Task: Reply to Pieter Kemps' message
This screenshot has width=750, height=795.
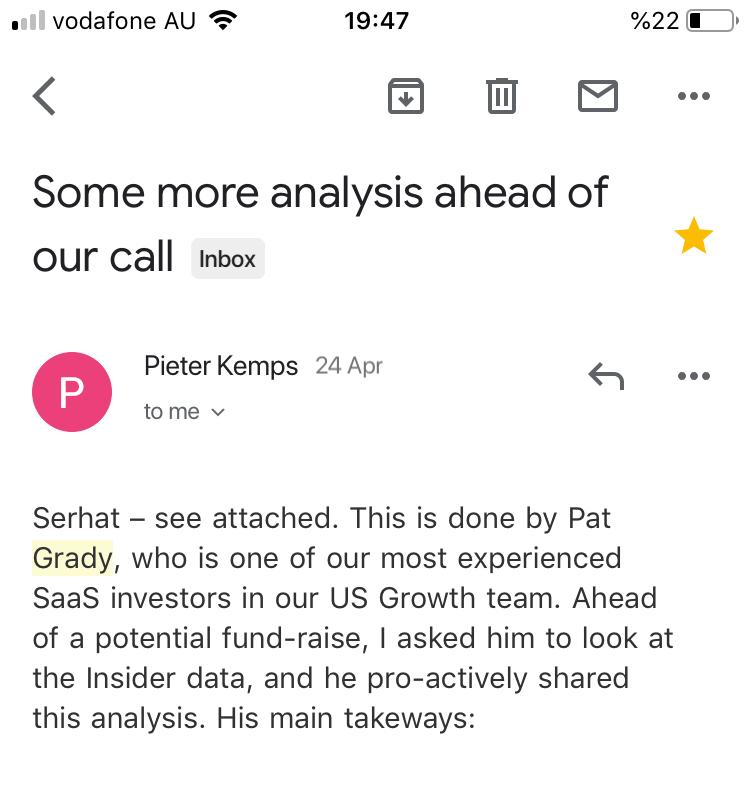Action: (x=606, y=376)
